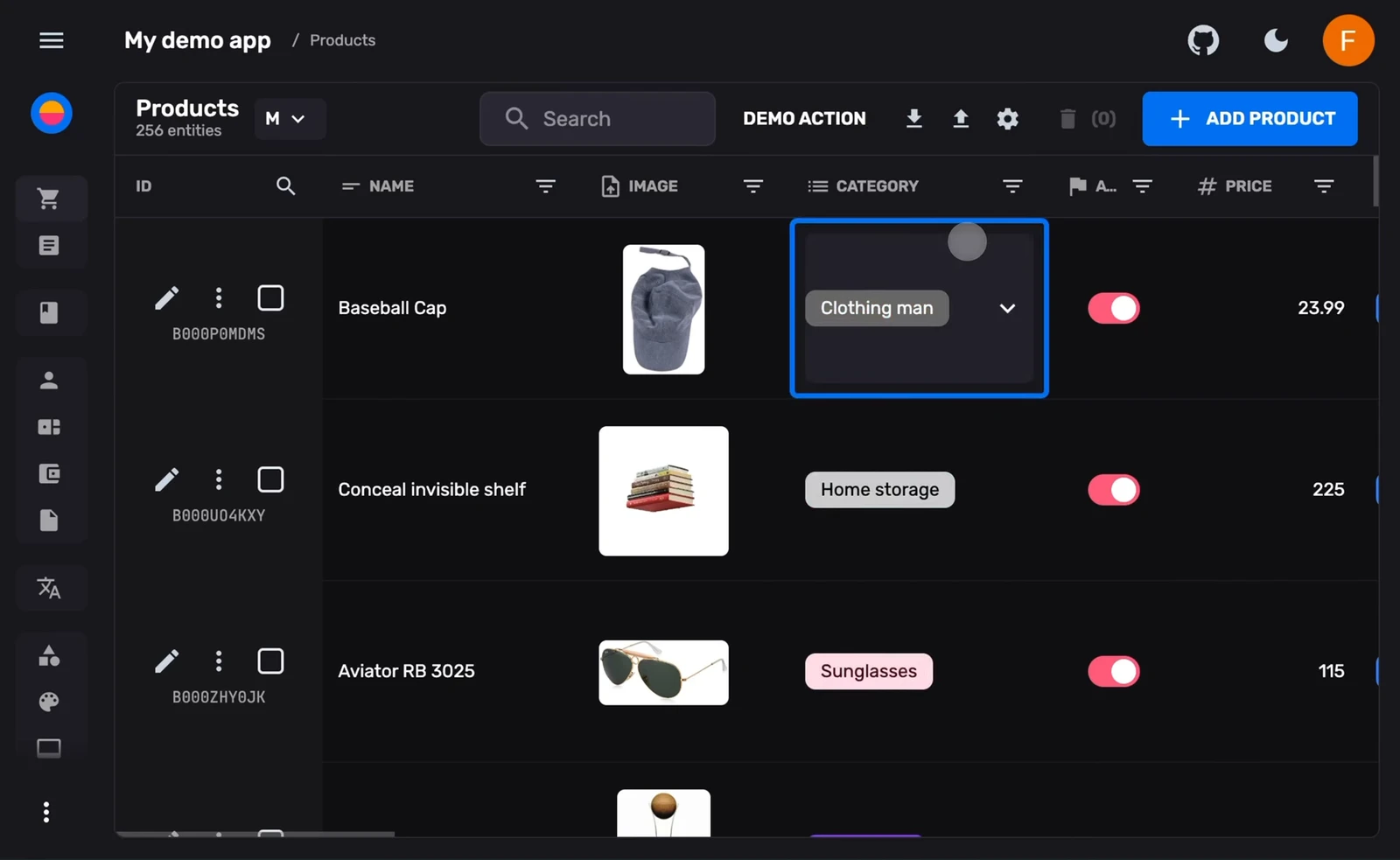Export products with download icon

click(914, 118)
